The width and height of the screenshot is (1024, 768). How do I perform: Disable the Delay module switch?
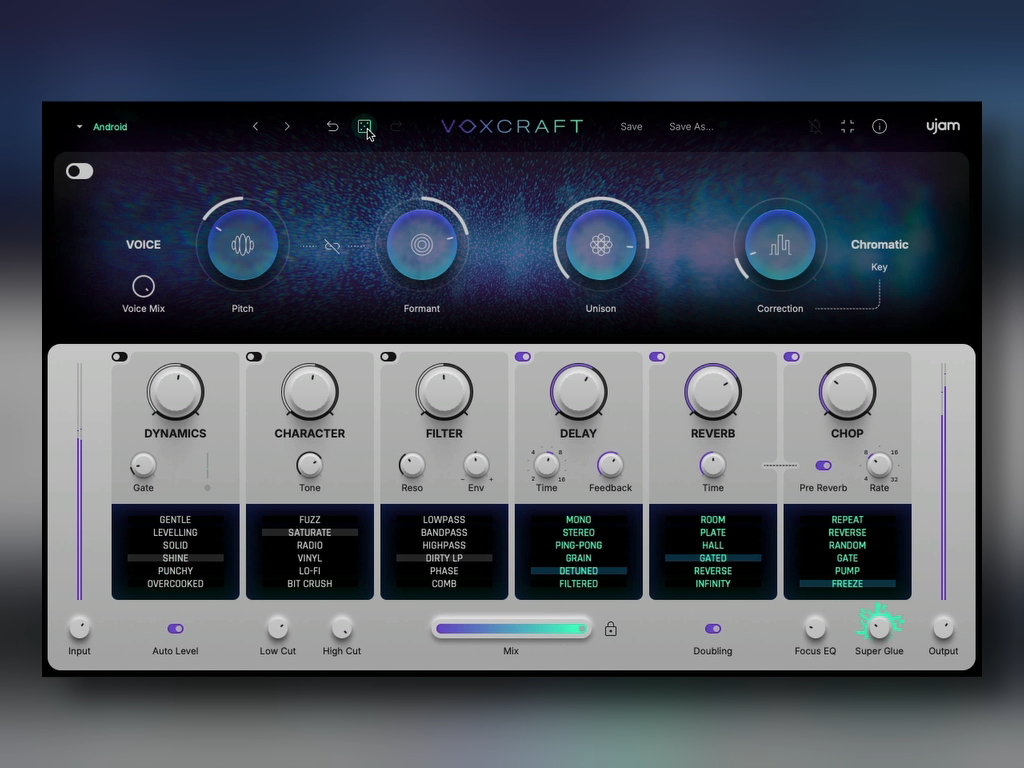click(523, 357)
